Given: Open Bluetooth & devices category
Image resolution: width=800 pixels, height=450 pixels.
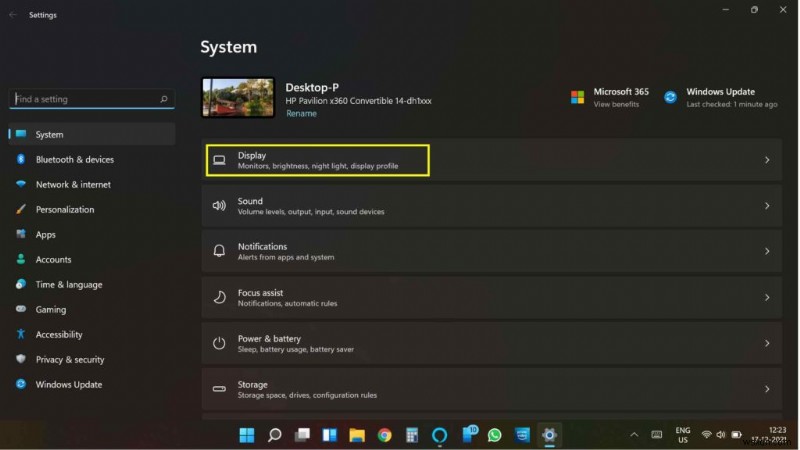Looking at the screenshot, I should pyautogui.click(x=92, y=159).
